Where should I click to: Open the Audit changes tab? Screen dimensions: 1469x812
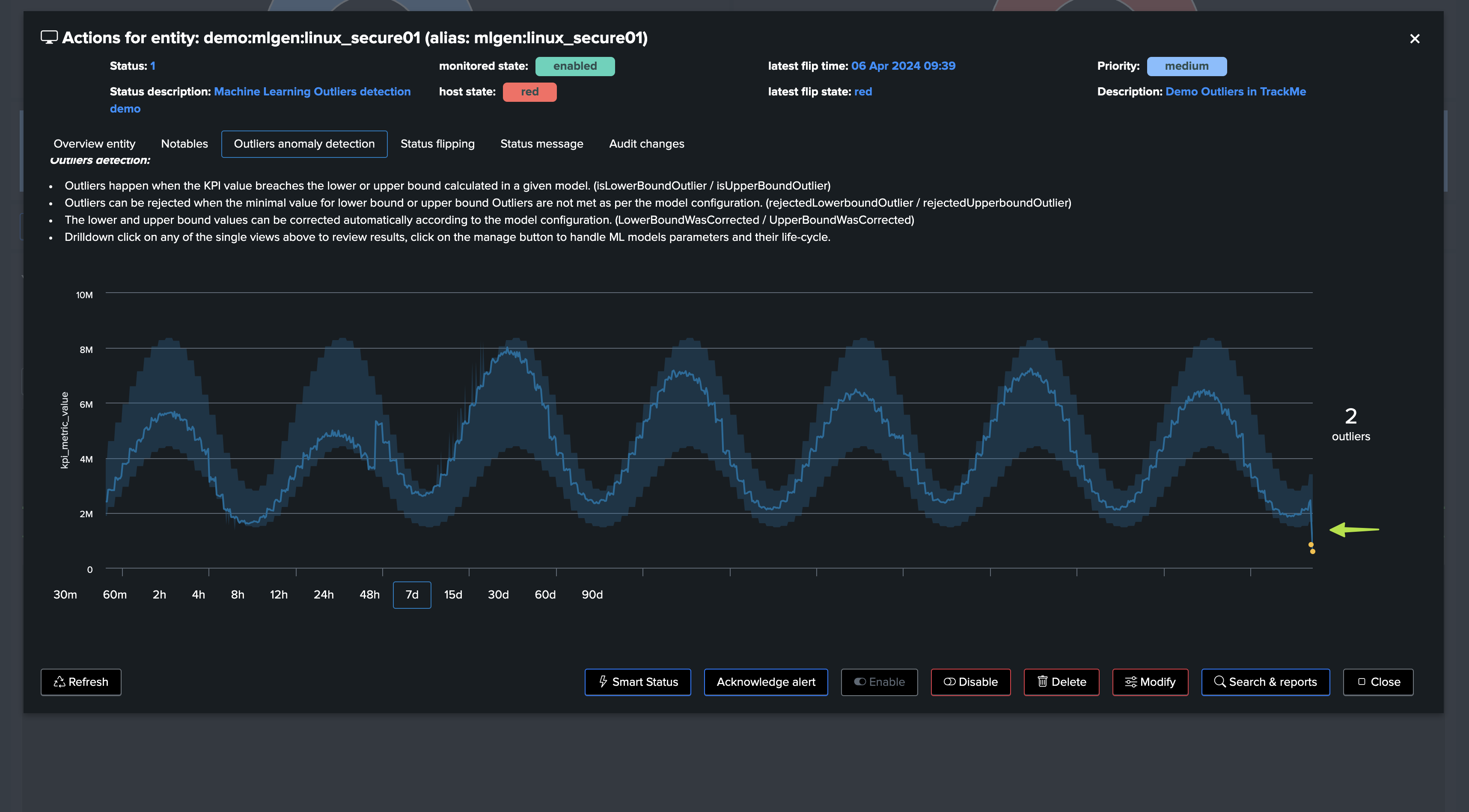point(646,144)
